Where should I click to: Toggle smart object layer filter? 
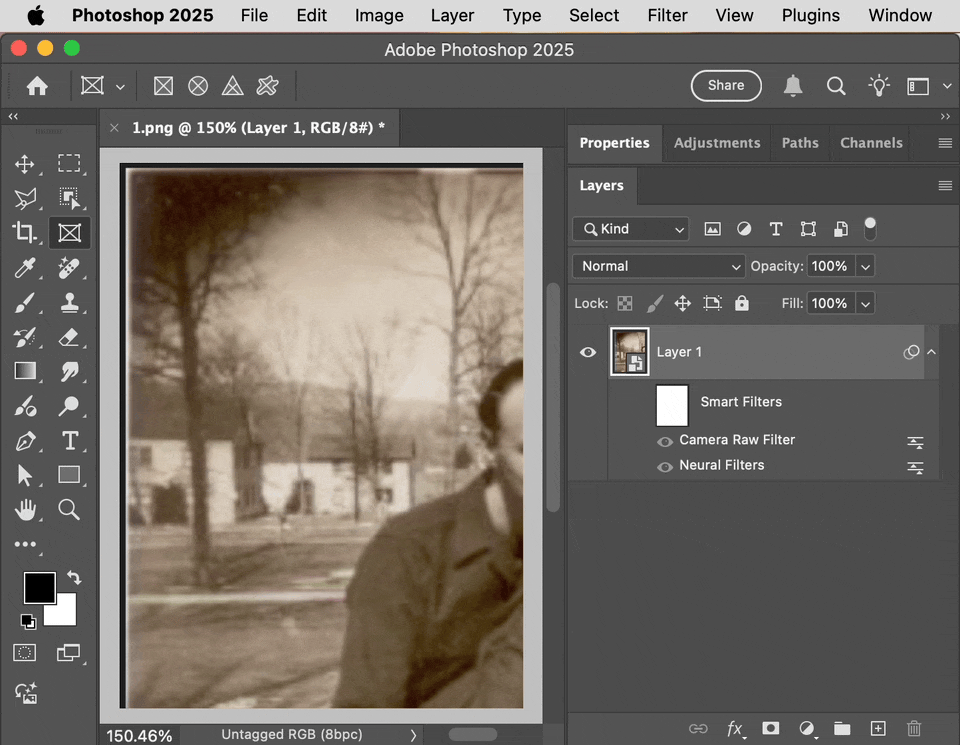pyautogui.click(x=841, y=229)
